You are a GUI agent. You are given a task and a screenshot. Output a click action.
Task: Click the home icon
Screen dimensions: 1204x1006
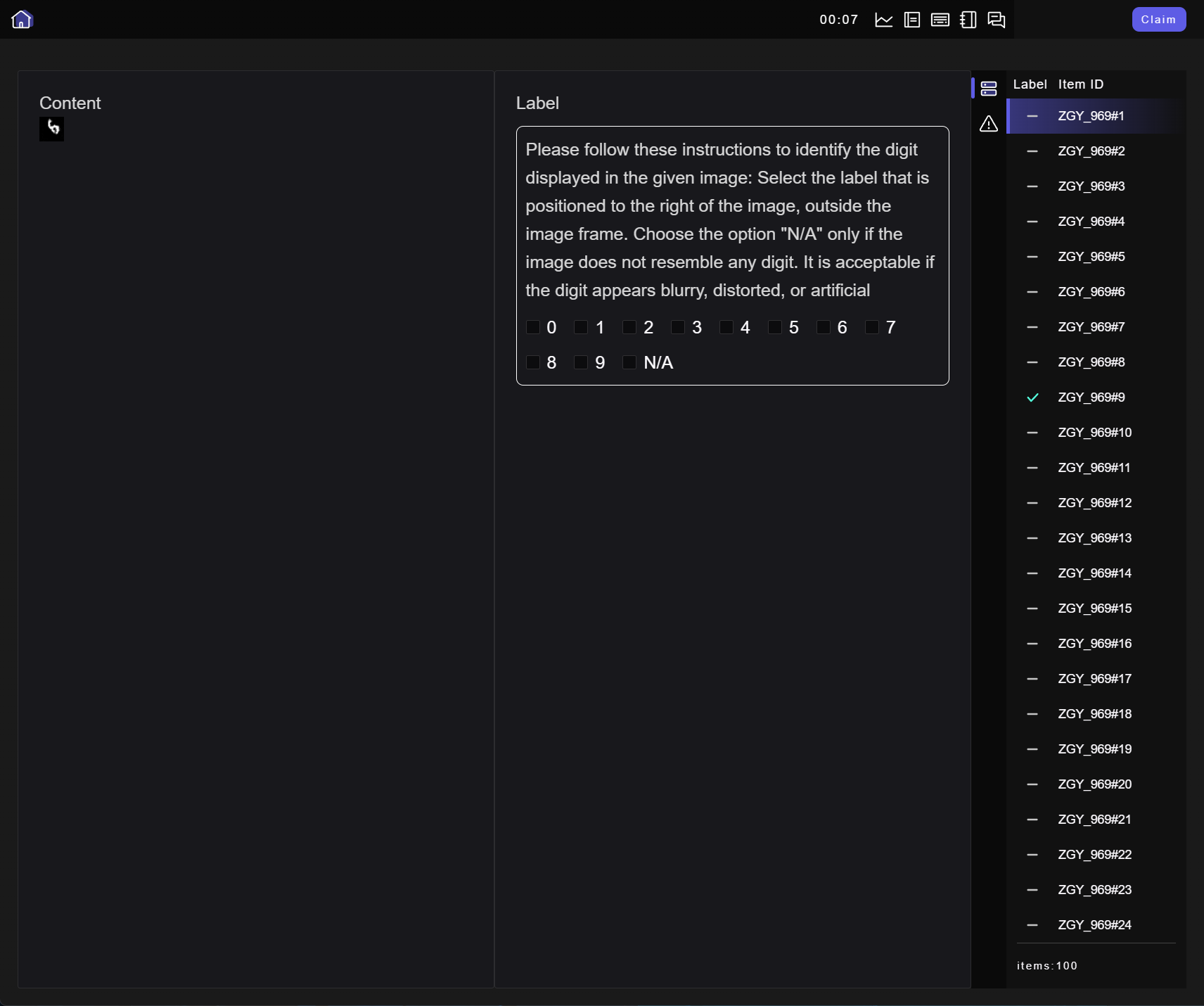[22, 19]
